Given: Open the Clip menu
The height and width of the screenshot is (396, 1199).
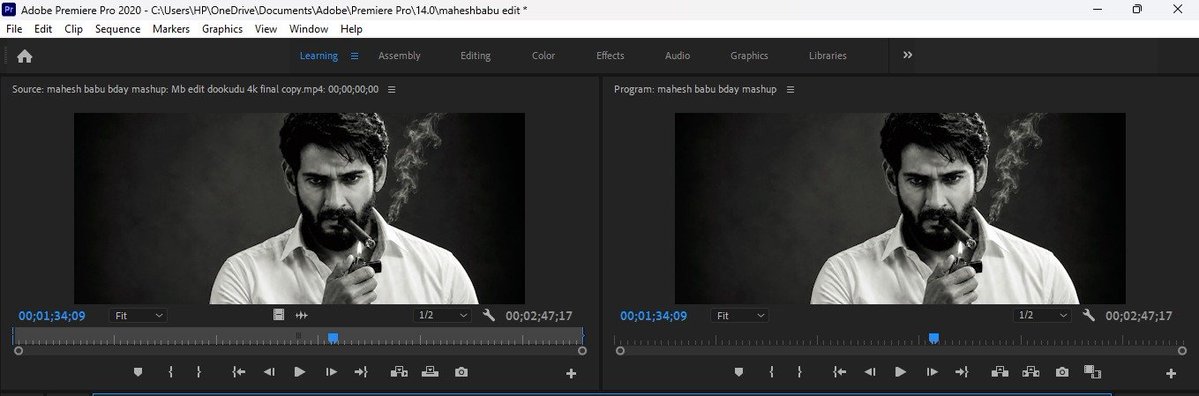Looking at the screenshot, I should pyautogui.click(x=73, y=29).
